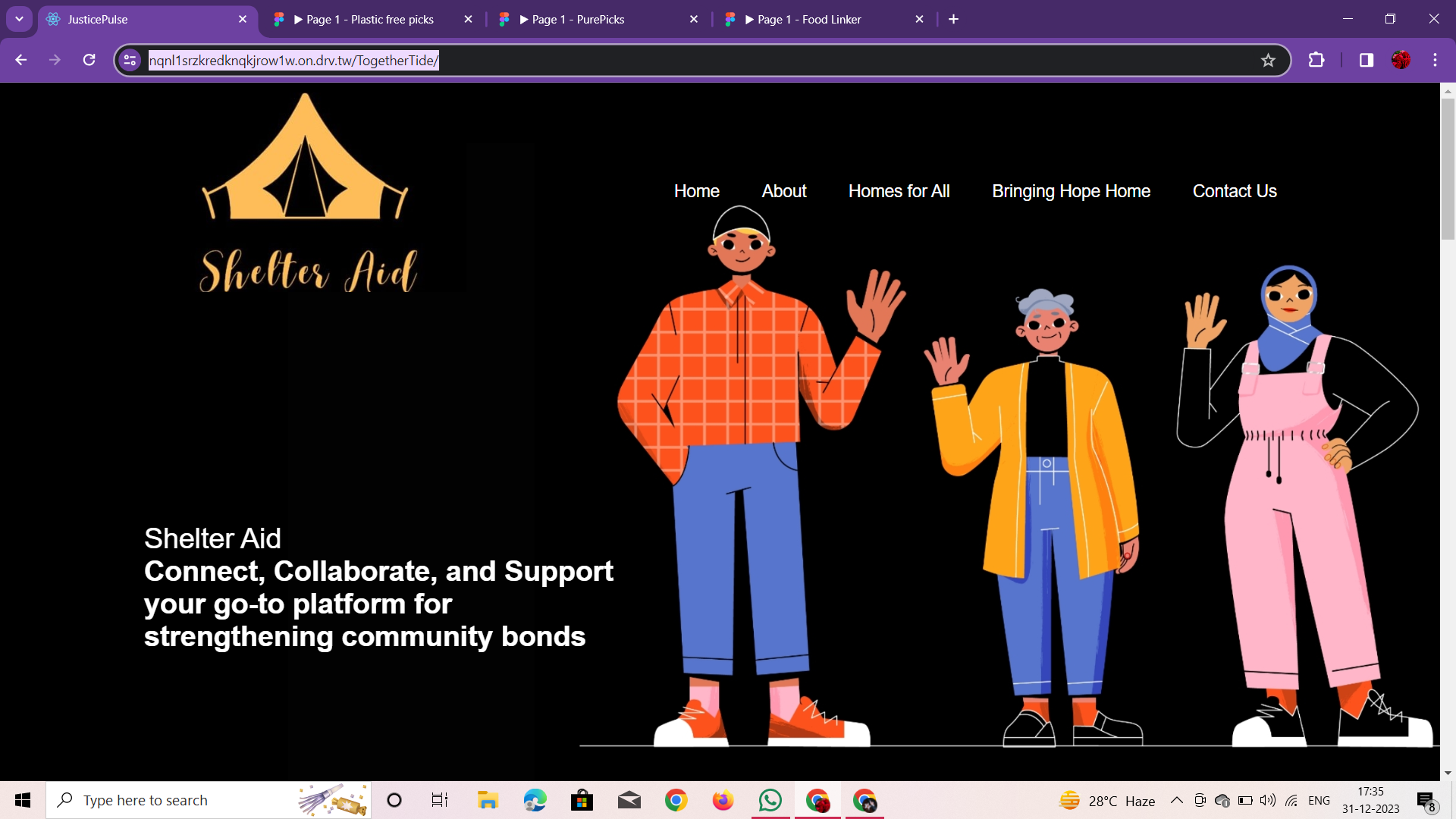Open WhatsApp from the taskbar
The image size is (1456, 819).
(770, 800)
